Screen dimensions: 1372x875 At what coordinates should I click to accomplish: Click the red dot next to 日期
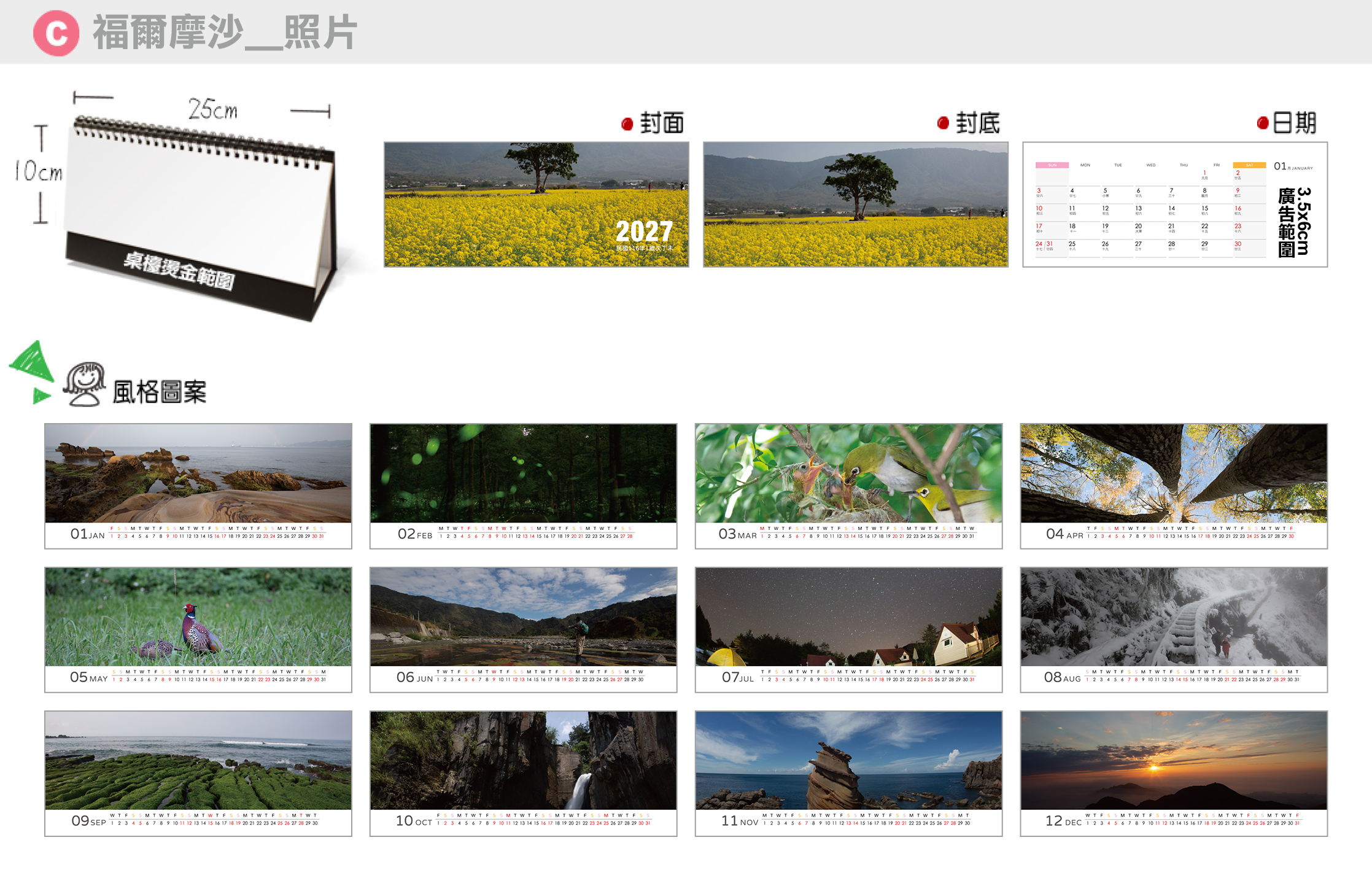(1263, 123)
